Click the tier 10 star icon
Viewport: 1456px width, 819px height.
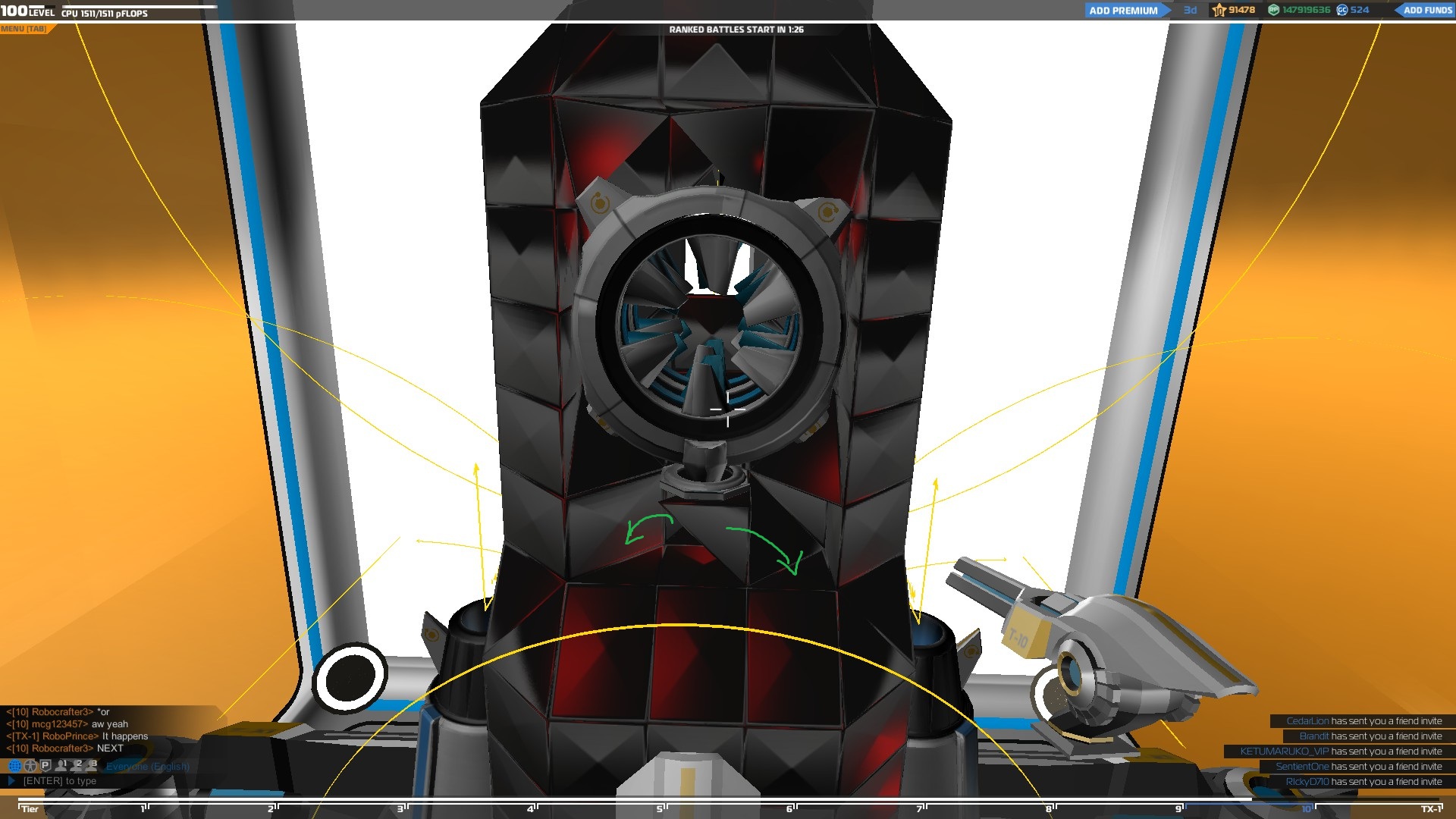1219,10
